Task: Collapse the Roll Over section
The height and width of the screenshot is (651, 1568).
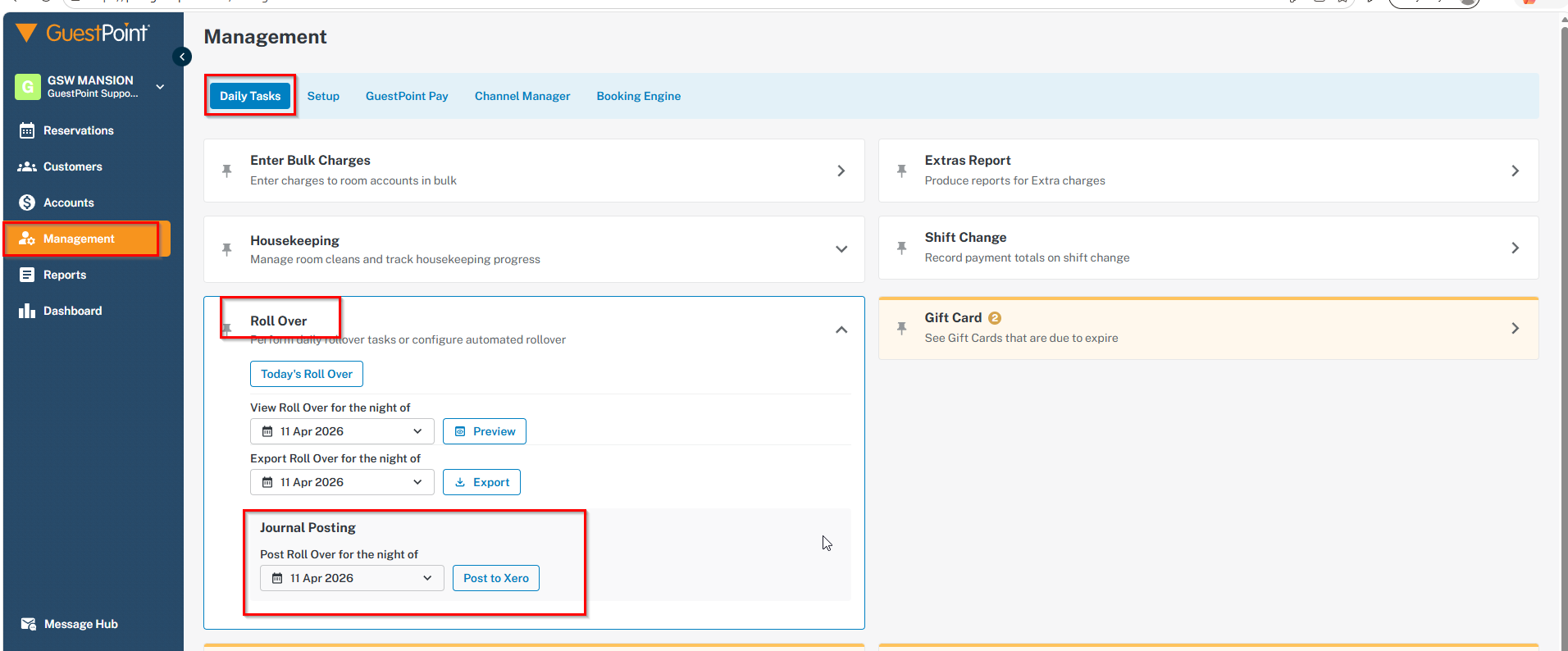Action: tap(841, 330)
